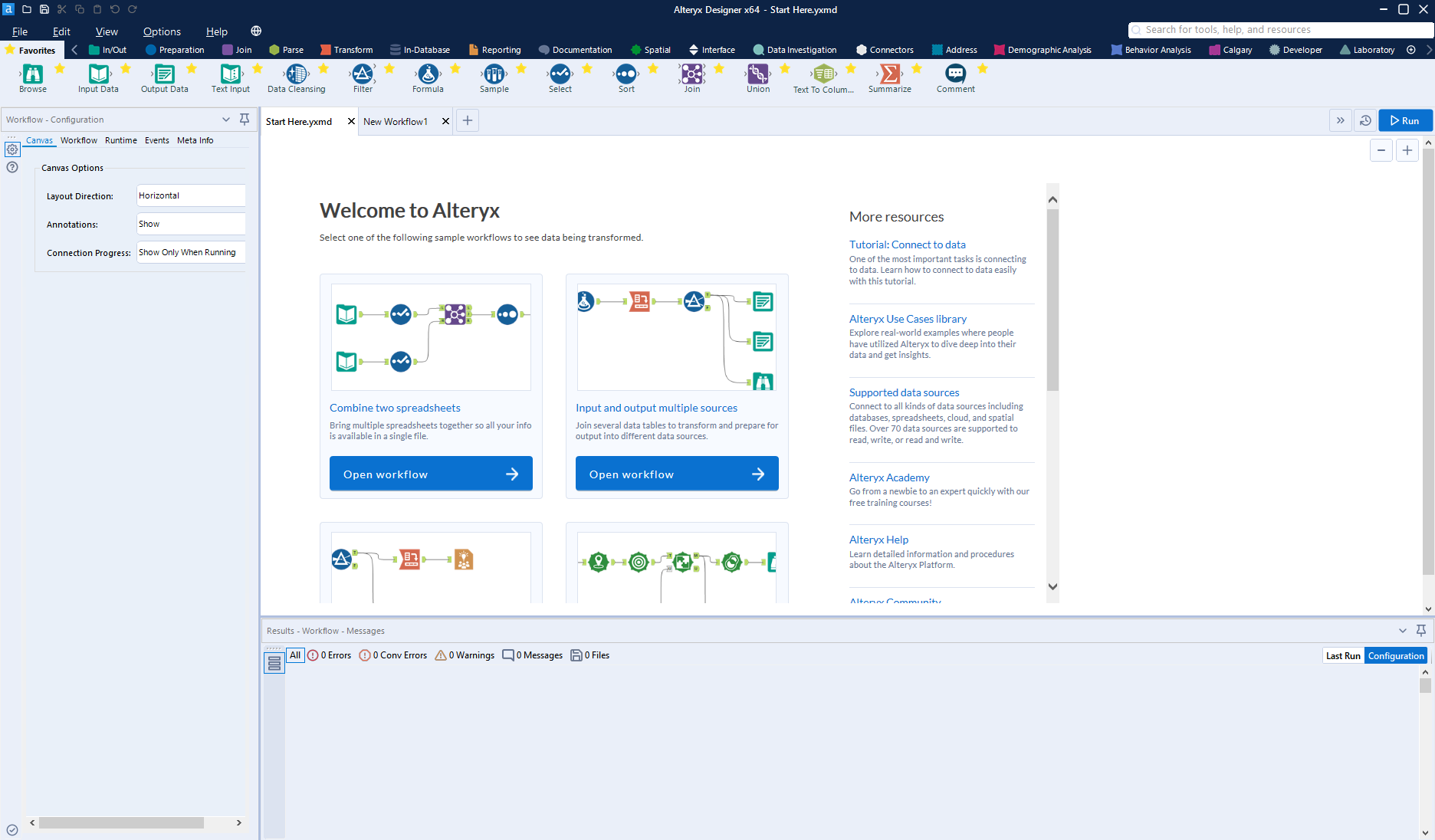This screenshot has width=1435, height=840.
Task: Add a new workflow tab with plus
Action: click(467, 120)
